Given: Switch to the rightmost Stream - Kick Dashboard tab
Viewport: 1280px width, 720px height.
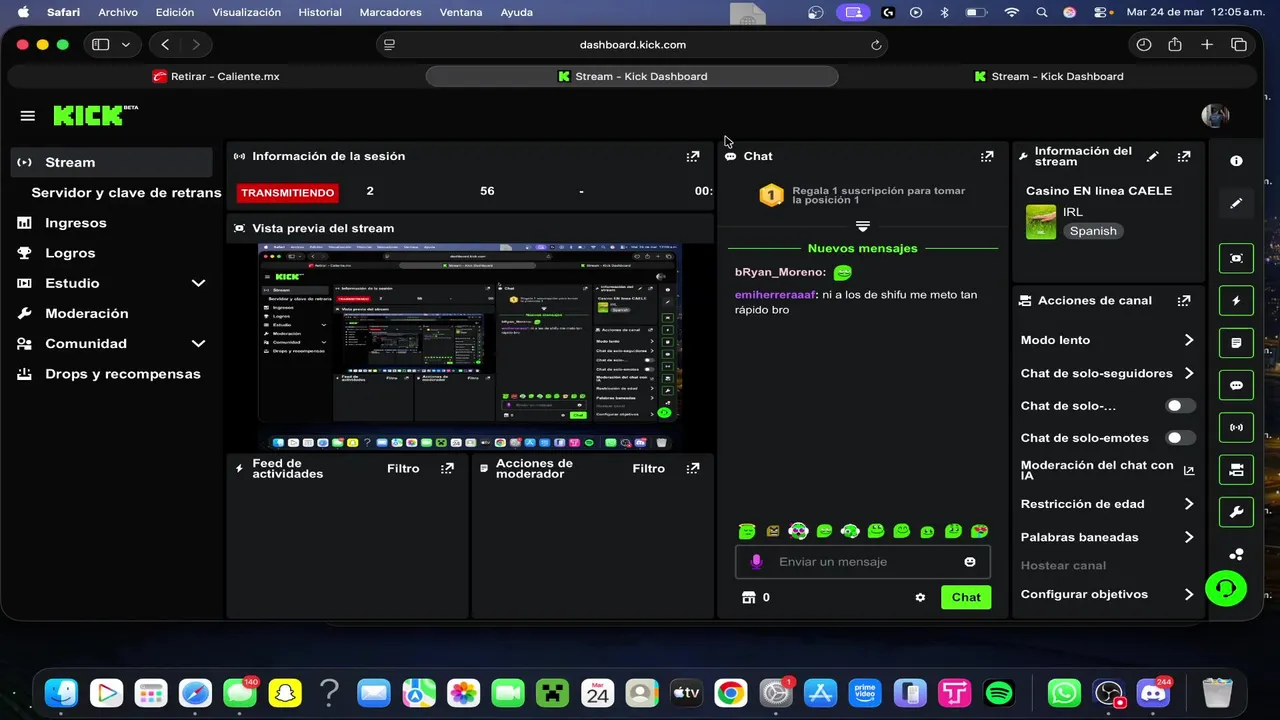Looking at the screenshot, I should pos(1049,76).
